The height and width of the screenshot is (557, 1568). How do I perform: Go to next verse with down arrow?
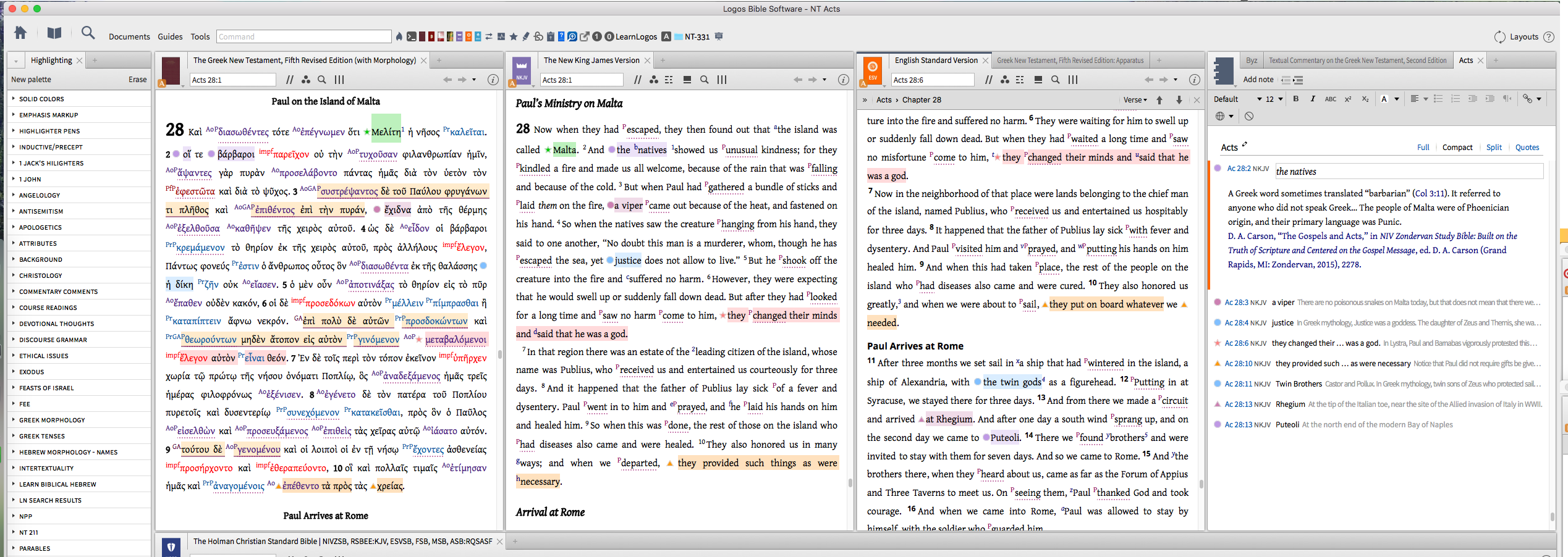pos(1179,100)
